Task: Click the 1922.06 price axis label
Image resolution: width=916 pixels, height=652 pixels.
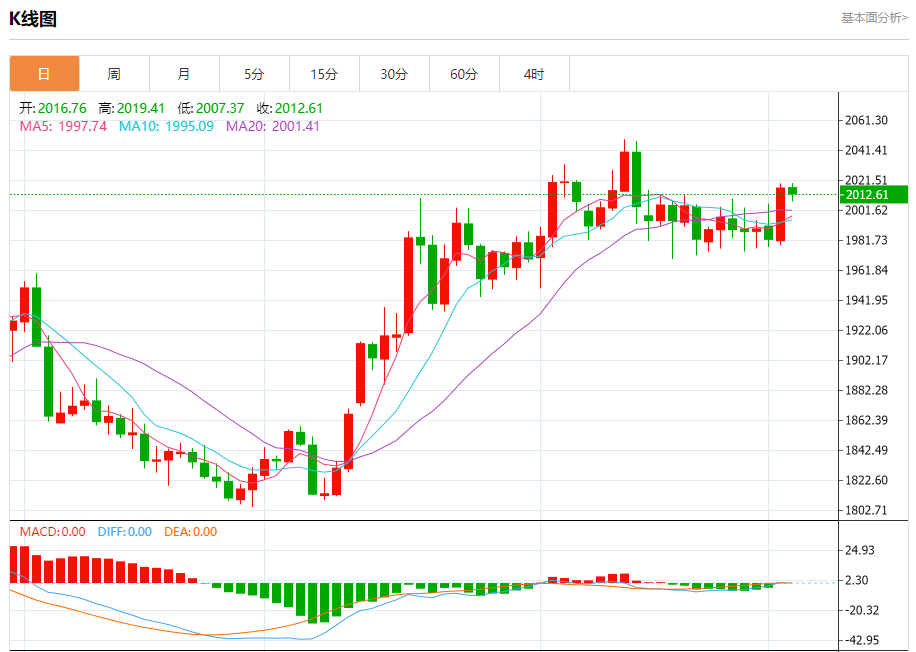Action: (x=866, y=330)
